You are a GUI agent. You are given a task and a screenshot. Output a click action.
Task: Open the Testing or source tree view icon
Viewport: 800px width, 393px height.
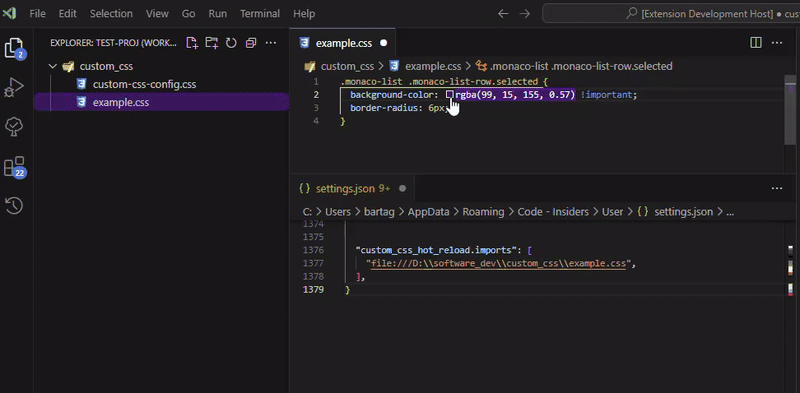pos(14,127)
